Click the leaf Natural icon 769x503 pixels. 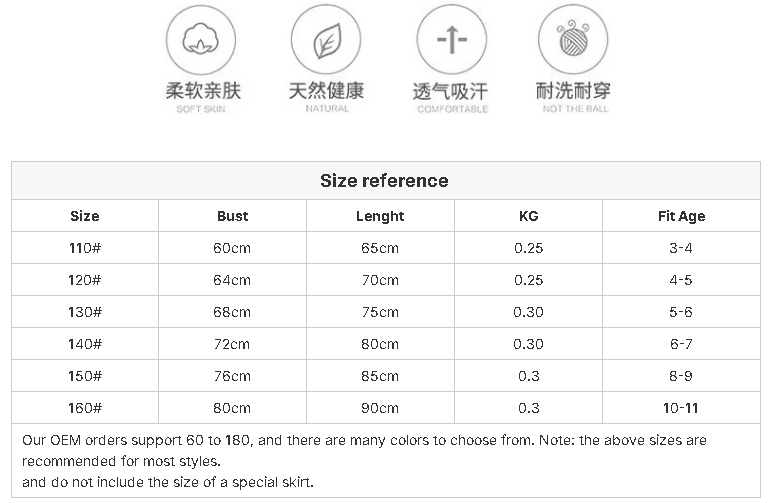(326, 40)
